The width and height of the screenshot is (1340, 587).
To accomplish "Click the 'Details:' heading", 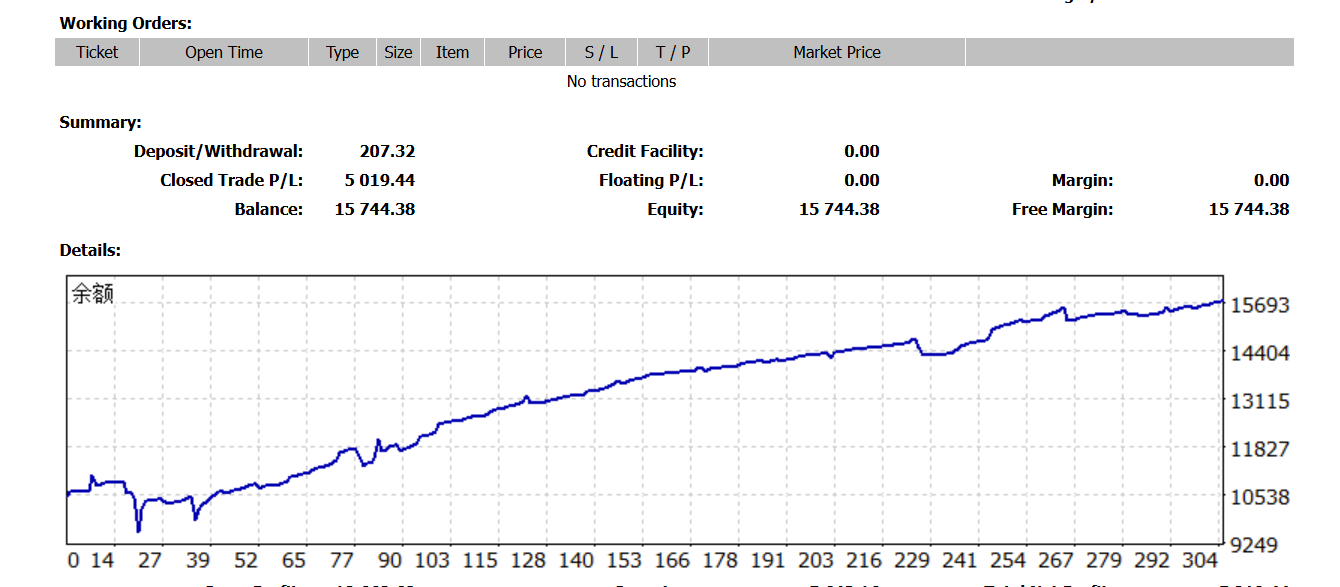I will 90,251.
